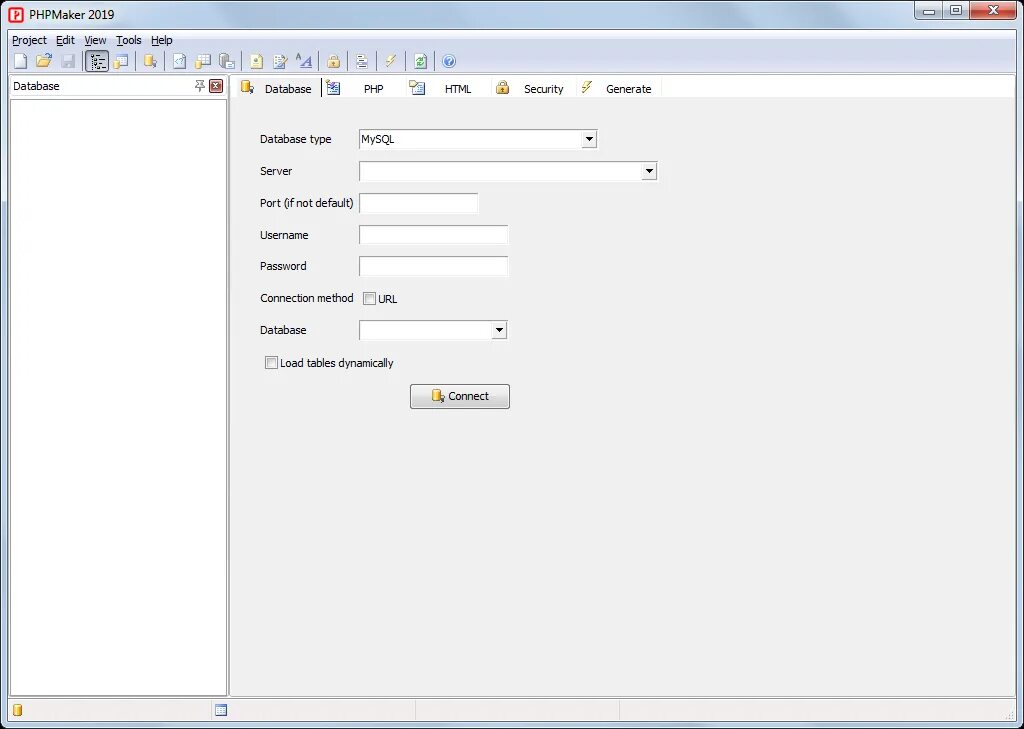Click the Connect button

pos(460,397)
